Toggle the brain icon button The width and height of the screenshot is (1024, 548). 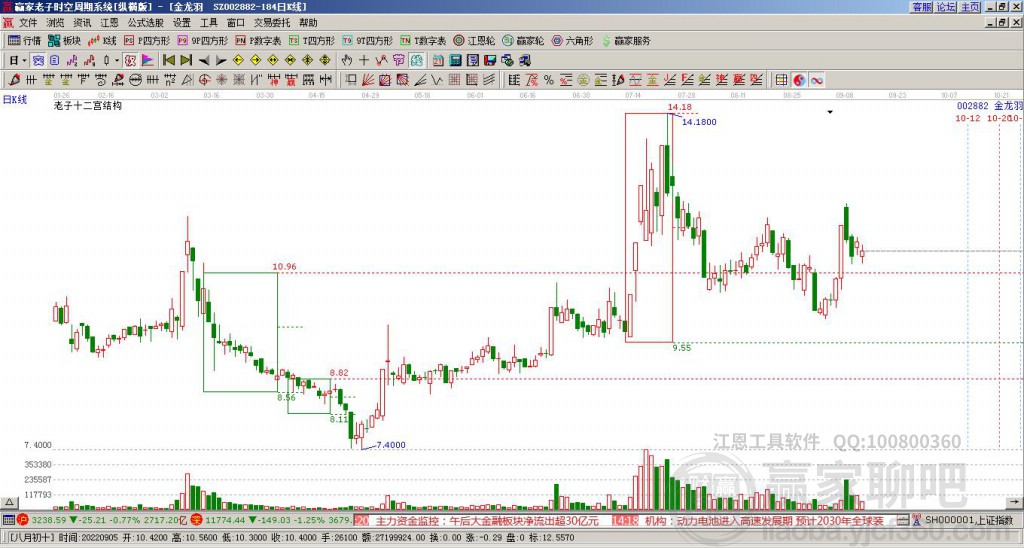[417, 60]
